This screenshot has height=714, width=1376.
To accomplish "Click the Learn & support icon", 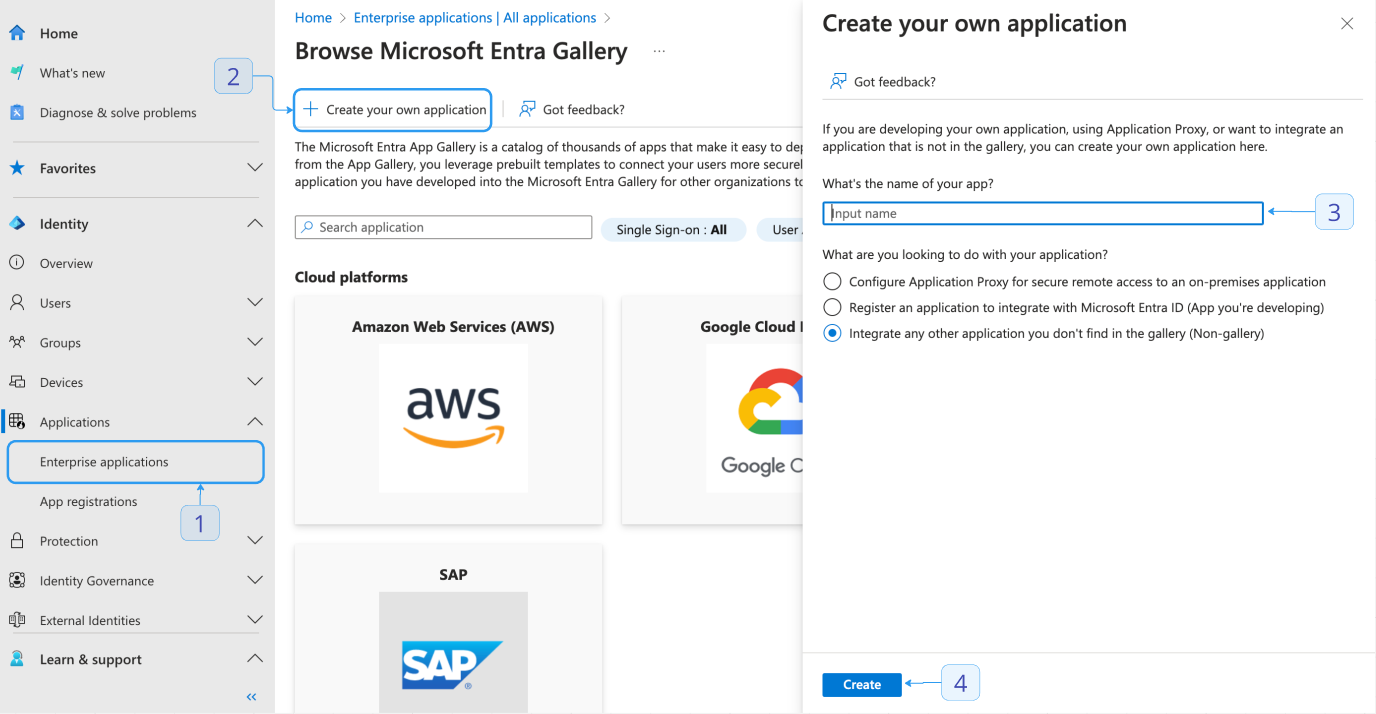I will (x=17, y=659).
